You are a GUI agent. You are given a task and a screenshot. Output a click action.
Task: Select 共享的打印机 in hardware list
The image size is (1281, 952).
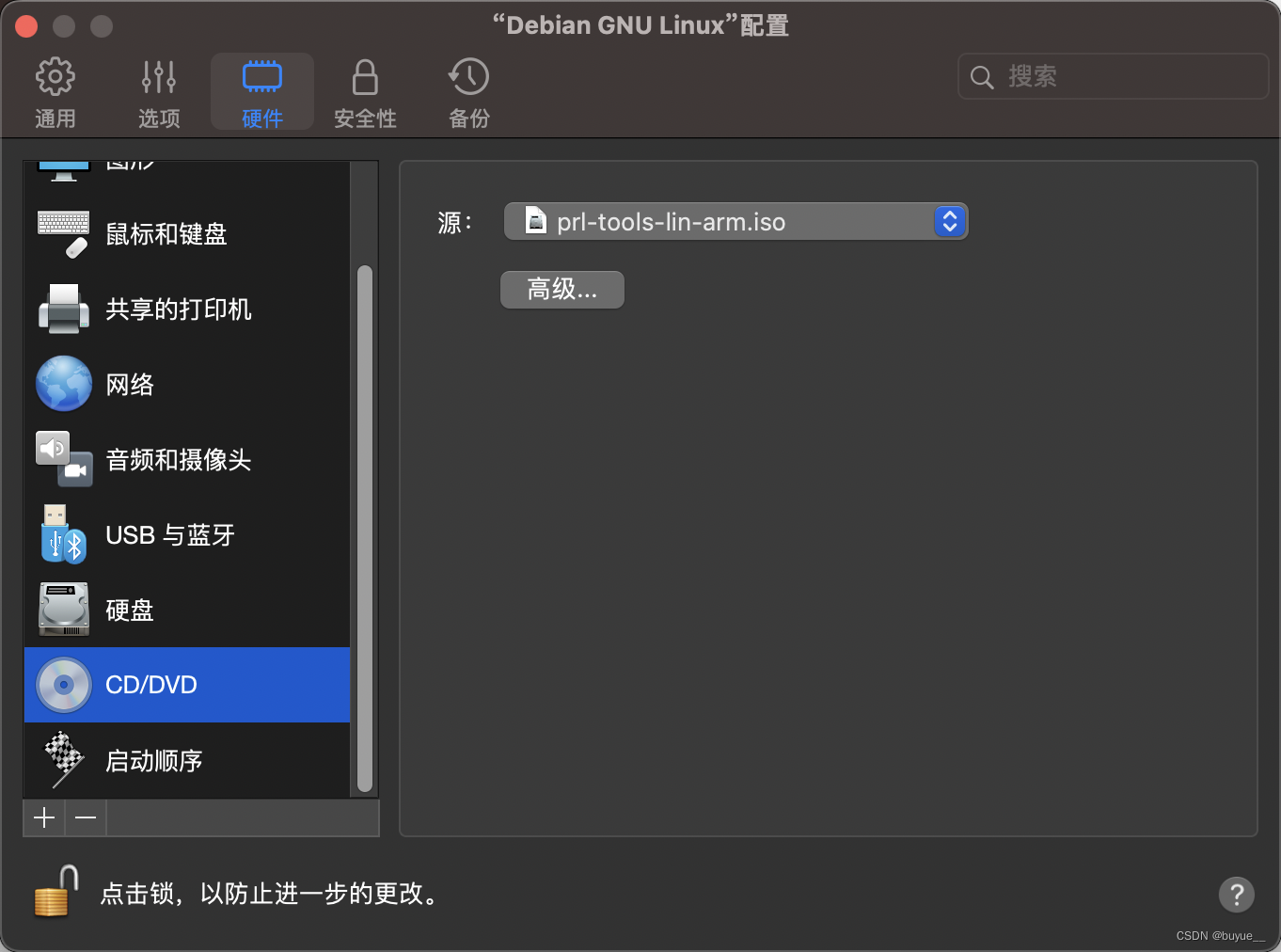pyautogui.click(x=187, y=309)
